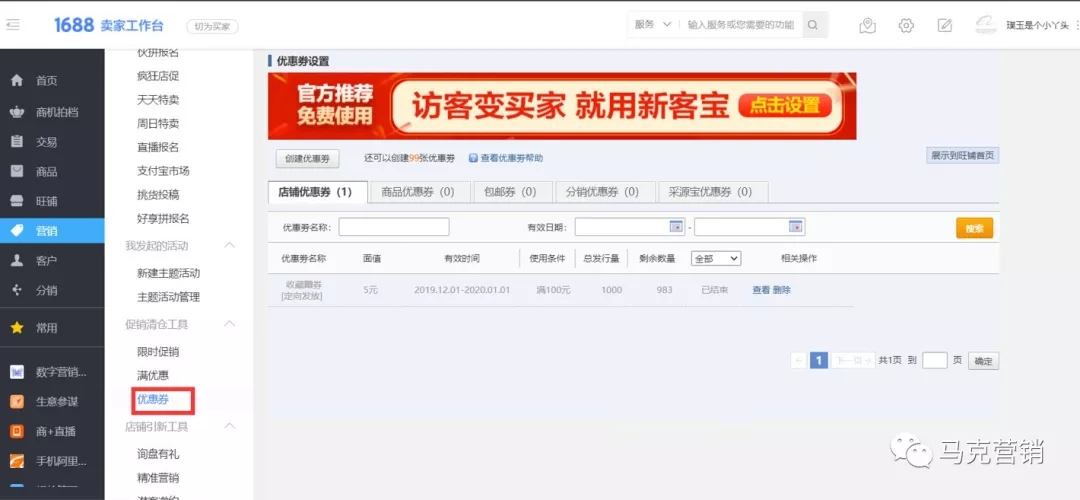Collapse the sidebar with hamburger icon
This screenshot has width=1080, height=500.
pos(13,25)
